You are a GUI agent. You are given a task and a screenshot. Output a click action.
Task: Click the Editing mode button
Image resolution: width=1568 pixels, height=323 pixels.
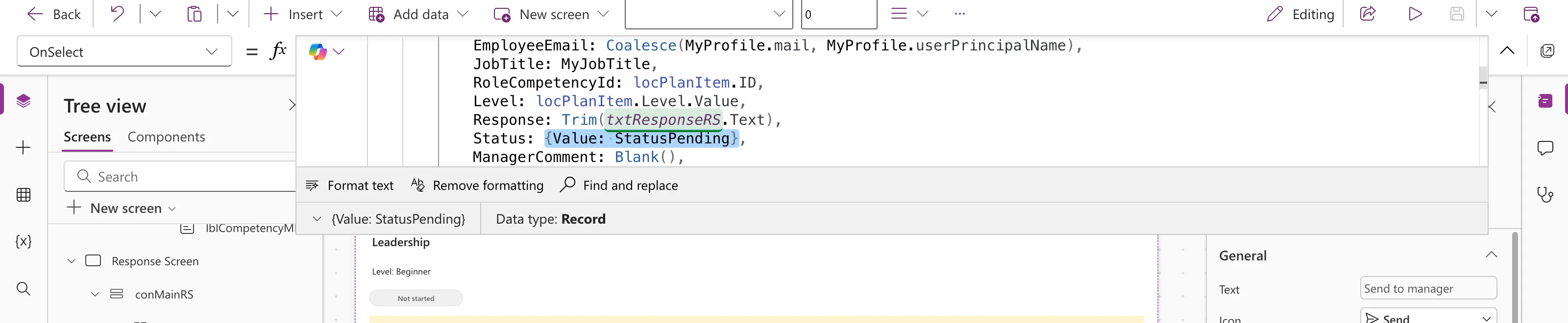(1300, 14)
